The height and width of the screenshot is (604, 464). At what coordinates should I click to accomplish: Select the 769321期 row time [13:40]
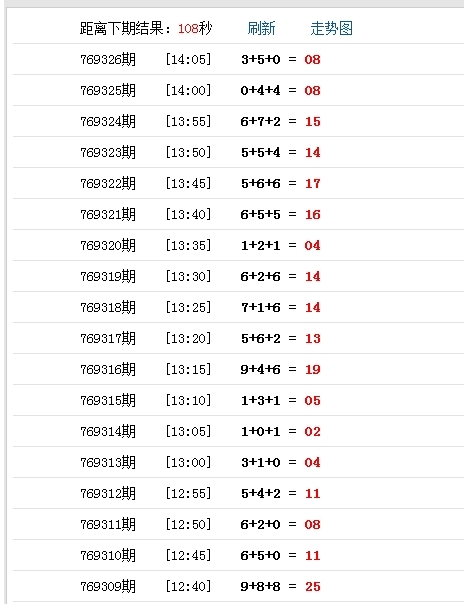click(188, 215)
